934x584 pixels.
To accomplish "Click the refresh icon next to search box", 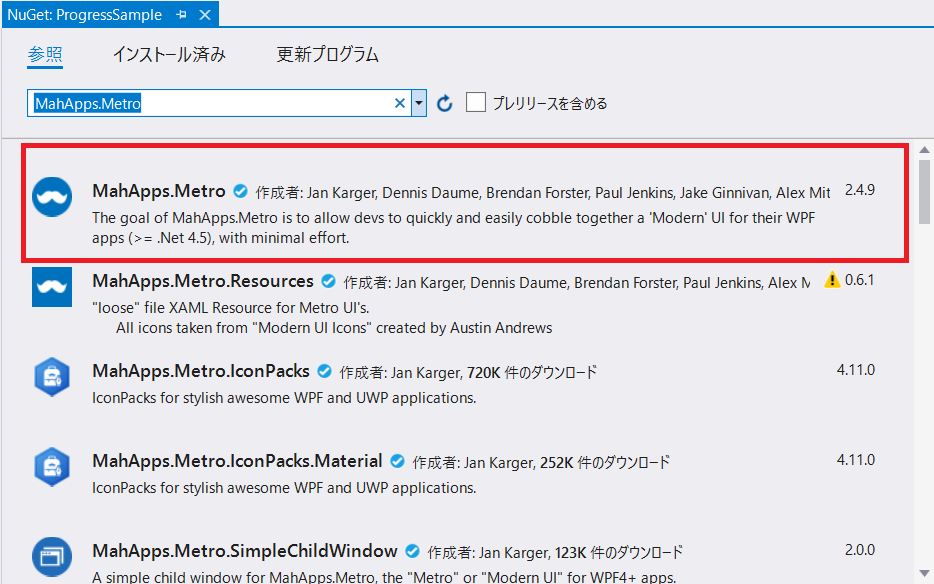I will (444, 104).
